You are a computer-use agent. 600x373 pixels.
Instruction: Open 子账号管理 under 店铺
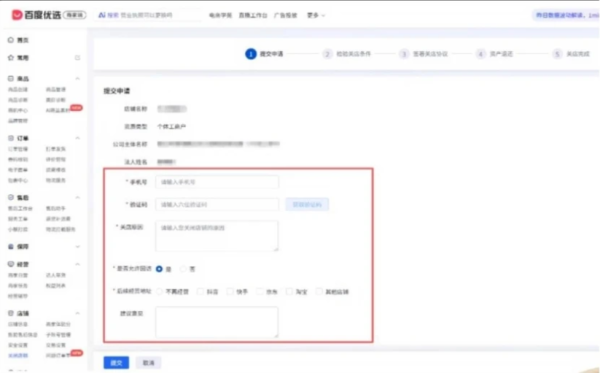58,335
